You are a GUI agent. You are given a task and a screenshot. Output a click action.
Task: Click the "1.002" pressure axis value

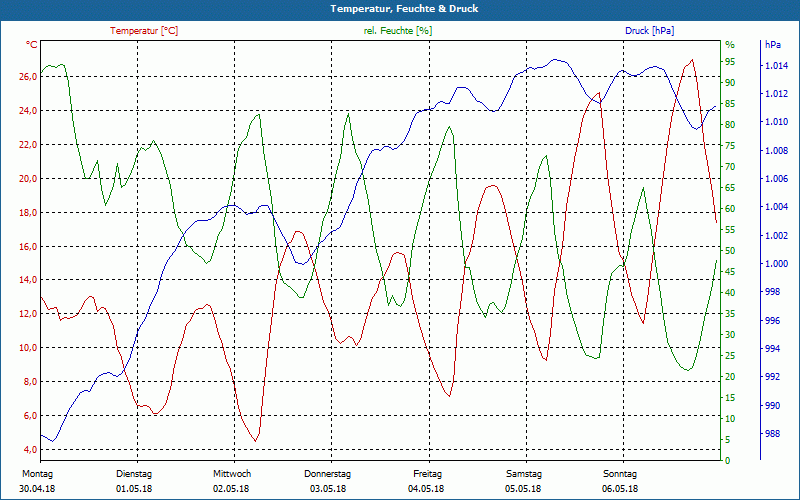pos(776,236)
